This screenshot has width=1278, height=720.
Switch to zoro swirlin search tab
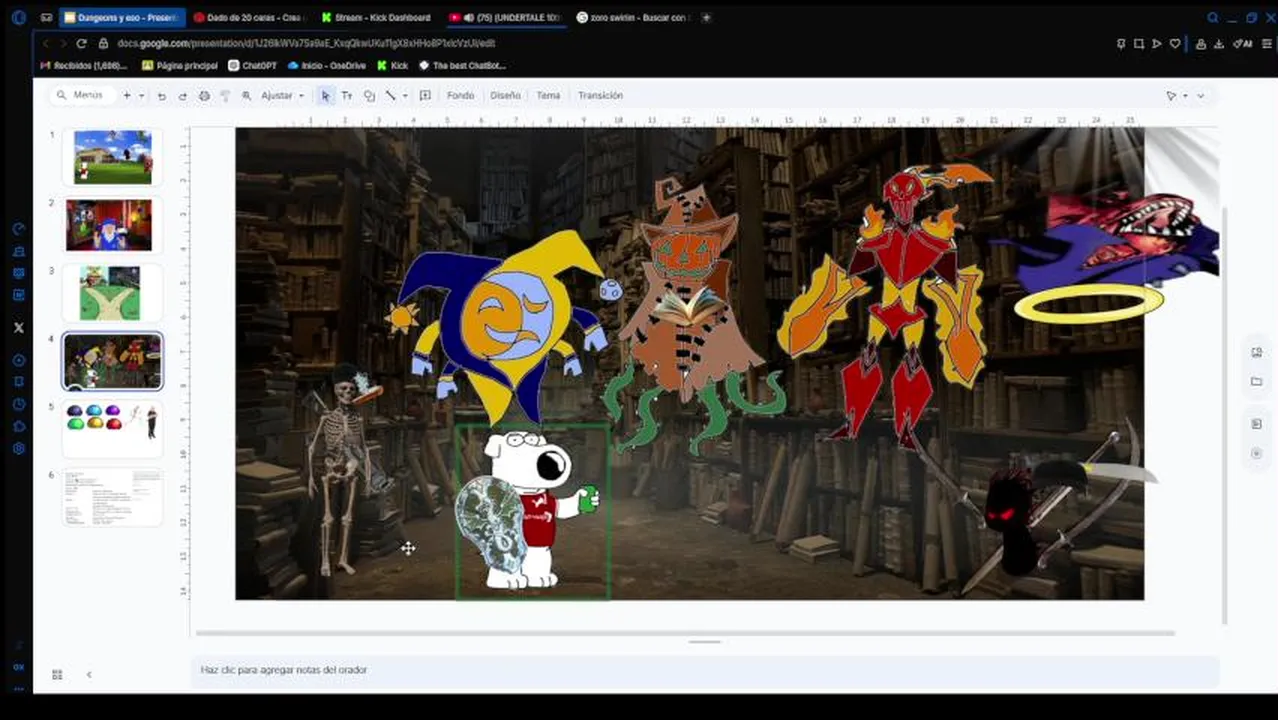[634, 18]
